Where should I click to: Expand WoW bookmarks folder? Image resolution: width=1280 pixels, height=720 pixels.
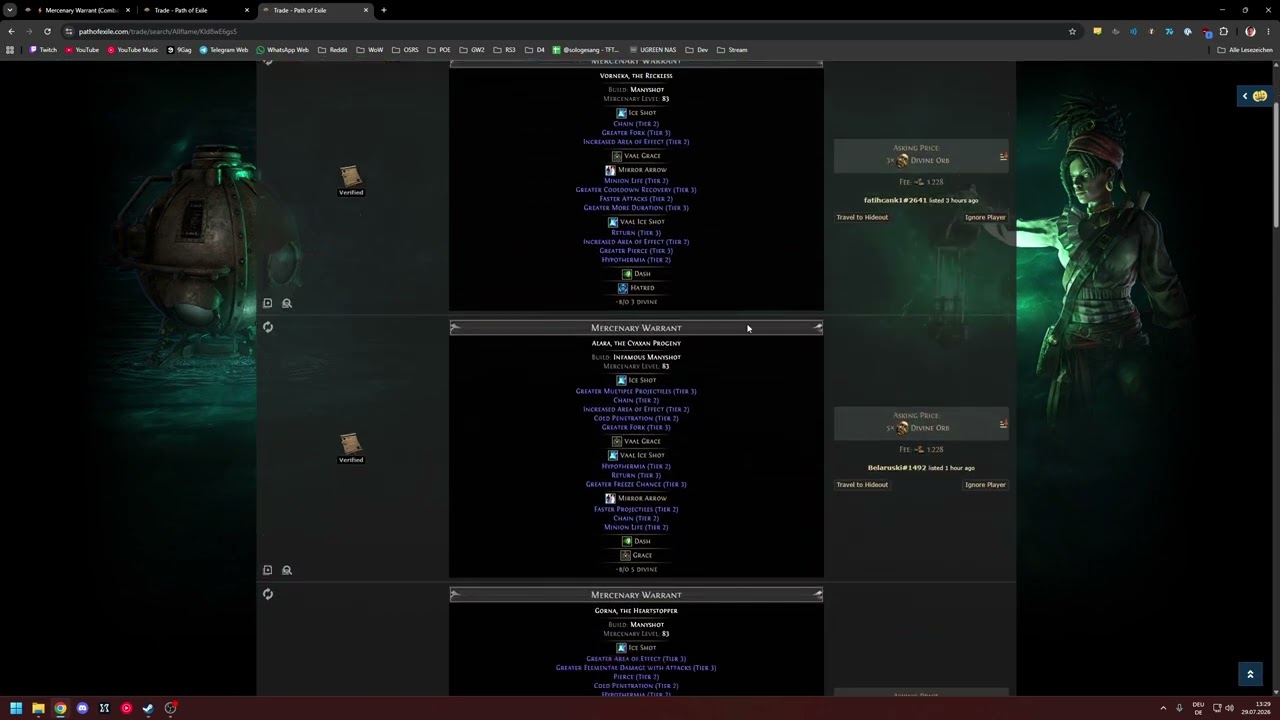[x=370, y=49]
